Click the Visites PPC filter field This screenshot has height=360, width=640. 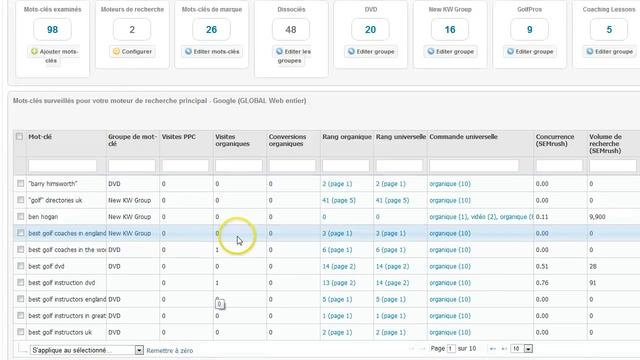[x=185, y=165]
